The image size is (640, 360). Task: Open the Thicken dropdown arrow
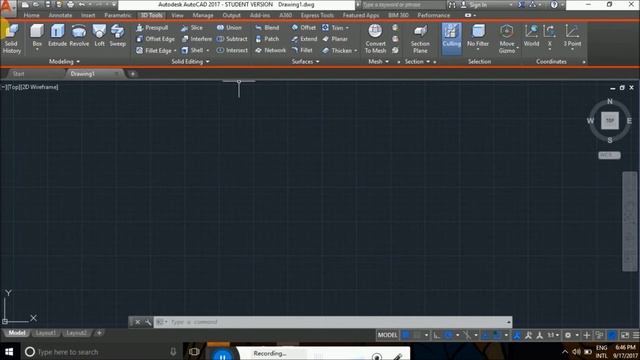356,51
